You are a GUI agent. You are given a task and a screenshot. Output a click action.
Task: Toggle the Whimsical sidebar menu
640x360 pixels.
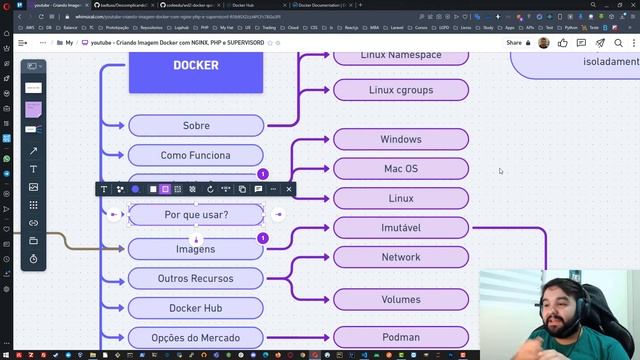pyautogui.click(x=22, y=43)
